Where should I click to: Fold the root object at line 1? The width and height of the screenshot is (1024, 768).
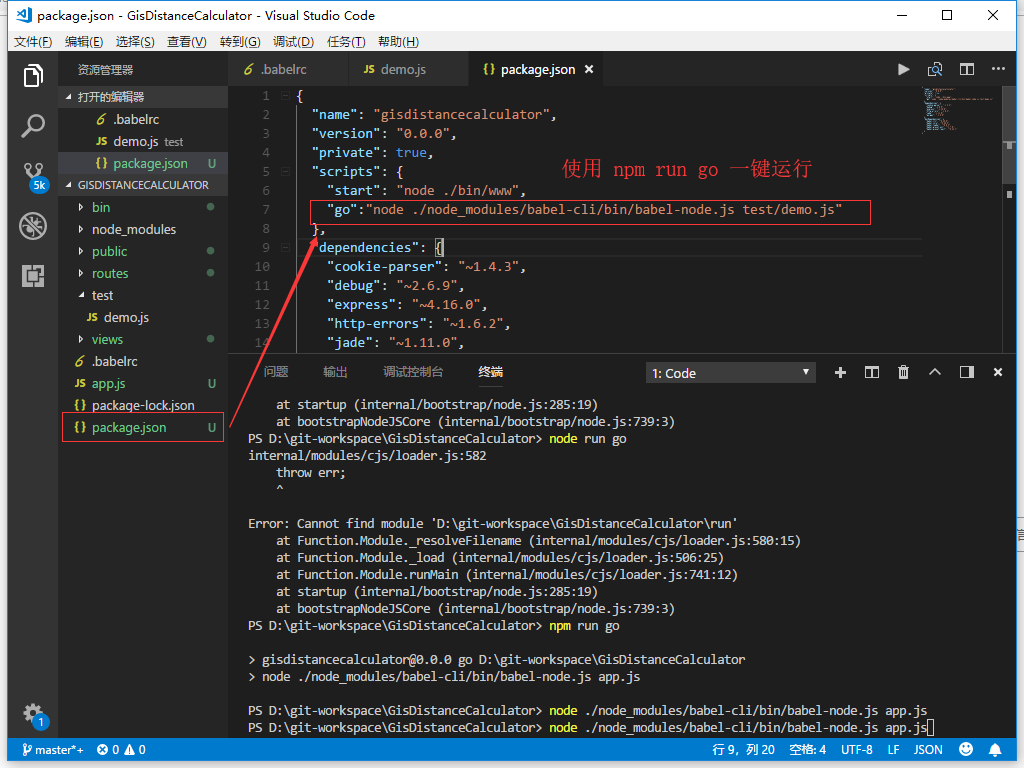point(285,95)
